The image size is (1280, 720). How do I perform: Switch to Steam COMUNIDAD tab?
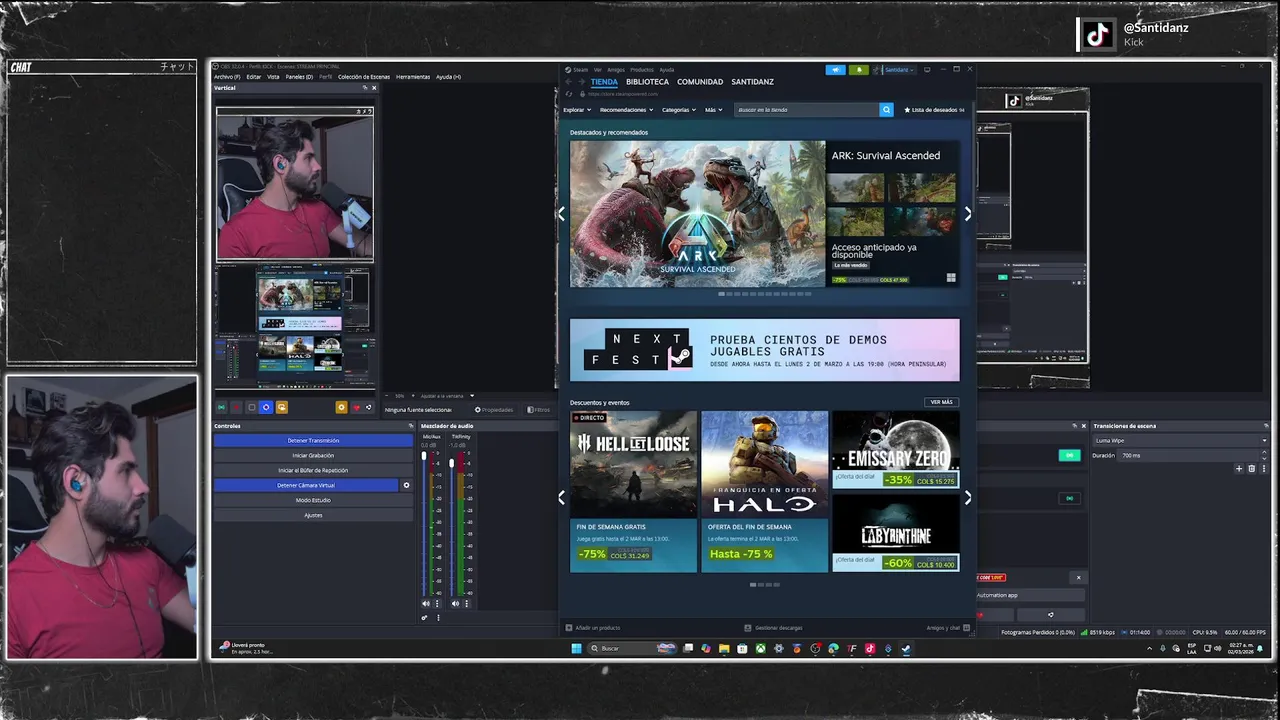click(x=700, y=82)
